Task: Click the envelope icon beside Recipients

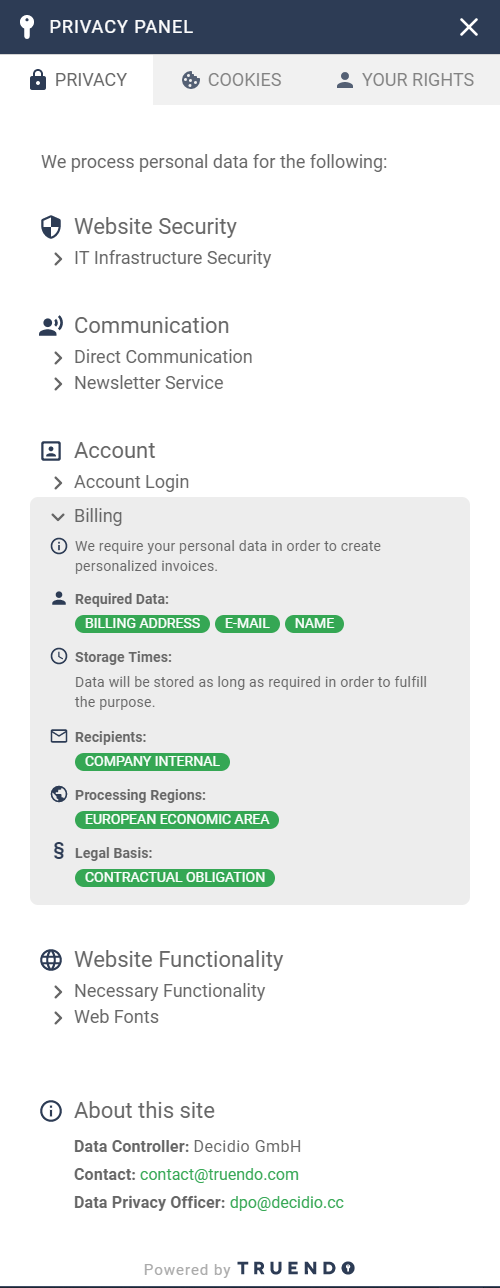Action: (59, 736)
